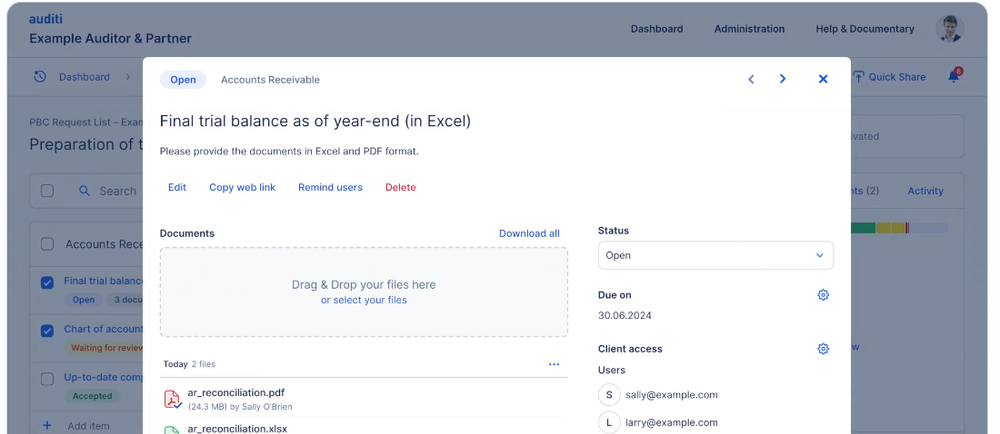Screen dimensions: 1000x434
Task: Click Copy web link
Action: (242, 187)
